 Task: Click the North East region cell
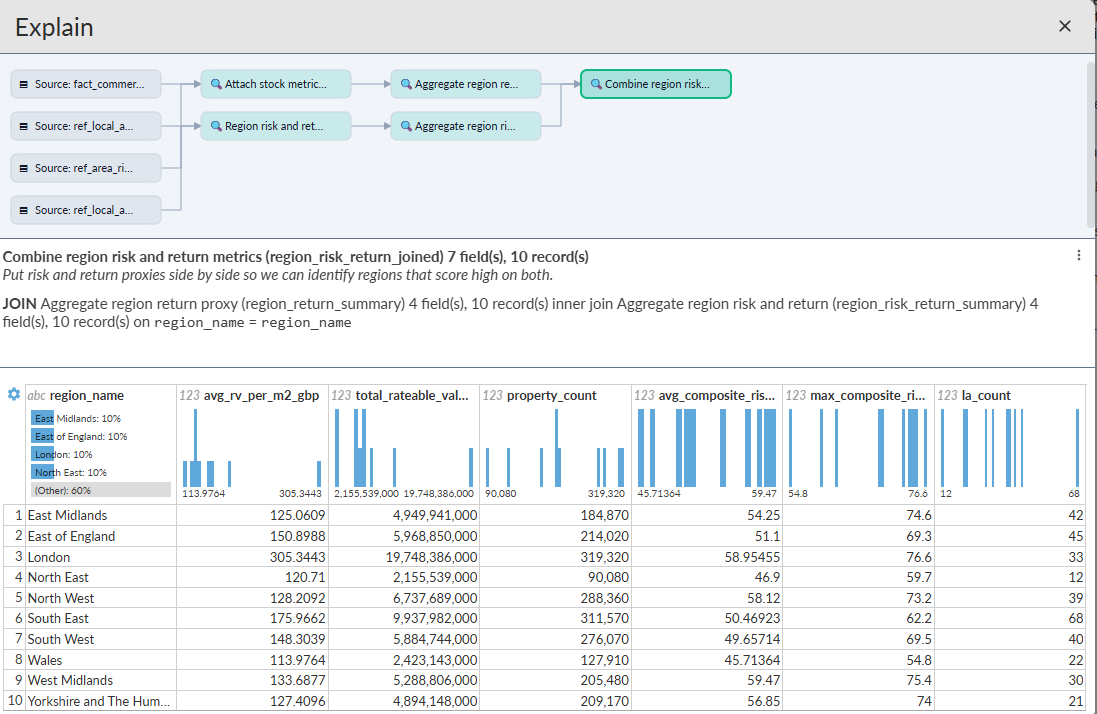(101, 578)
